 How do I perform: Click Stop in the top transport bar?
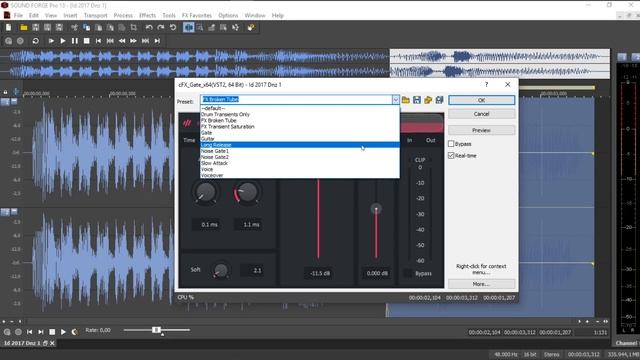[x=87, y=41]
